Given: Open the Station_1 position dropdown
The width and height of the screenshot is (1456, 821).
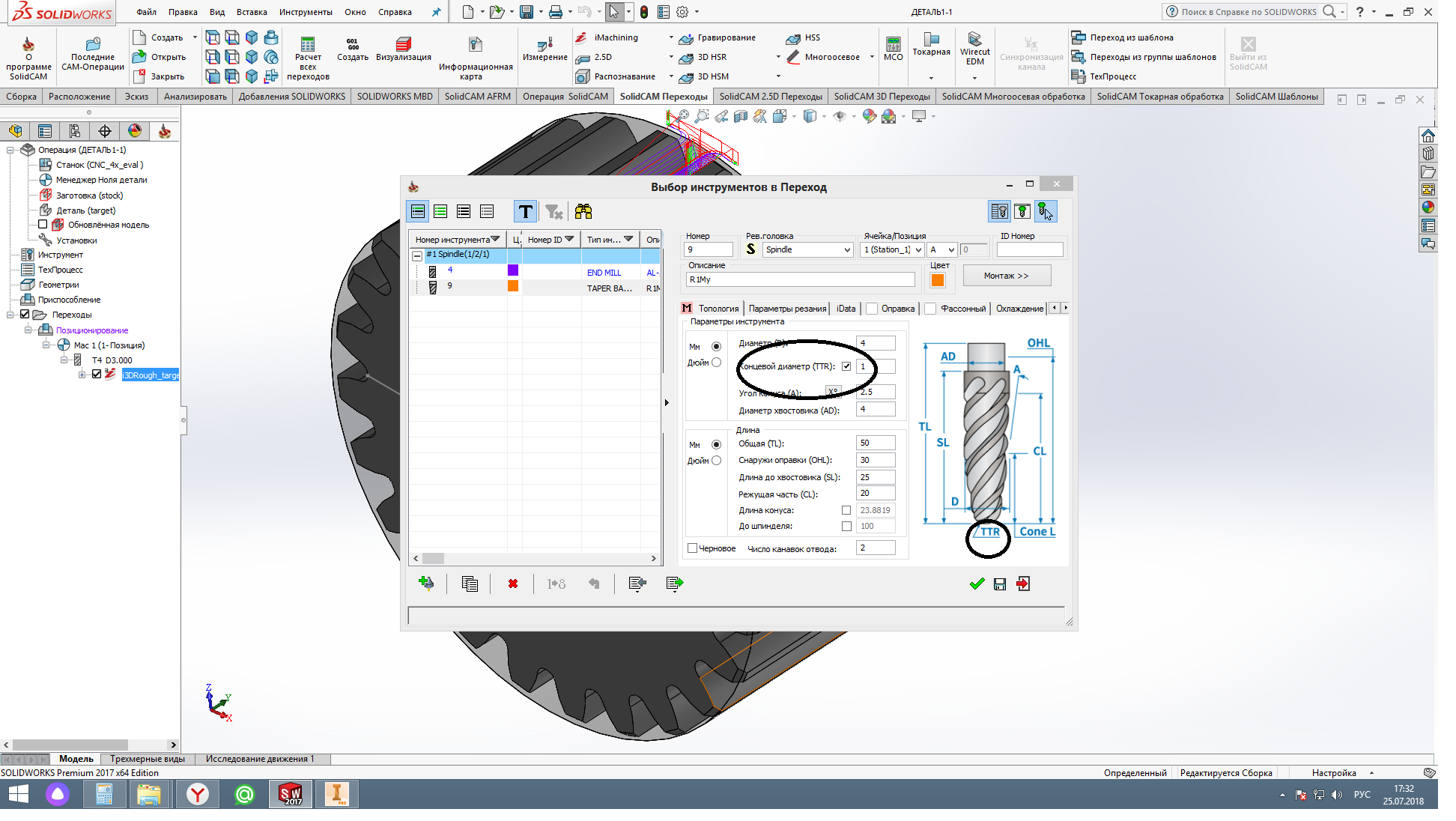Looking at the screenshot, I should pyautogui.click(x=918, y=250).
